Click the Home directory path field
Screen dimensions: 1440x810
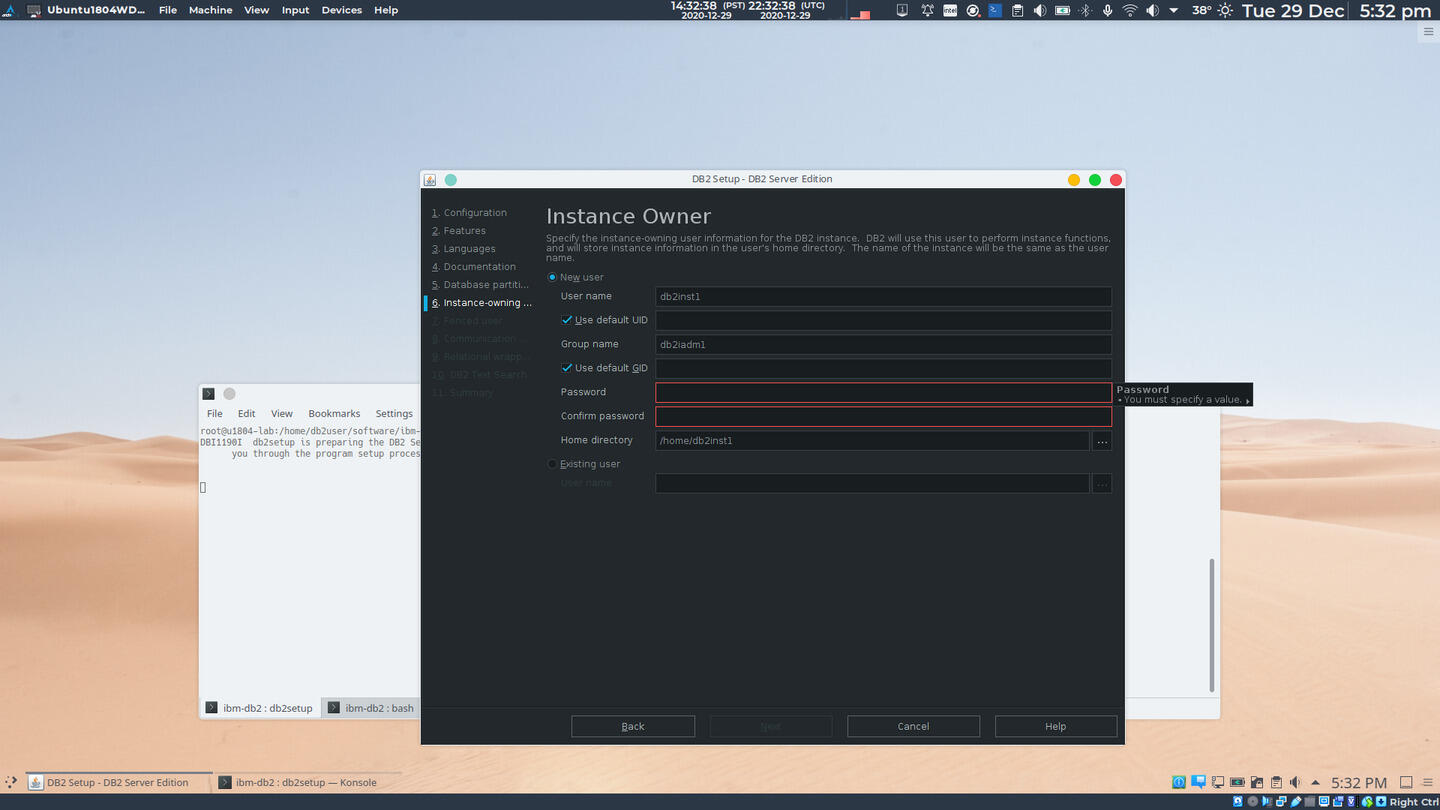coord(872,440)
